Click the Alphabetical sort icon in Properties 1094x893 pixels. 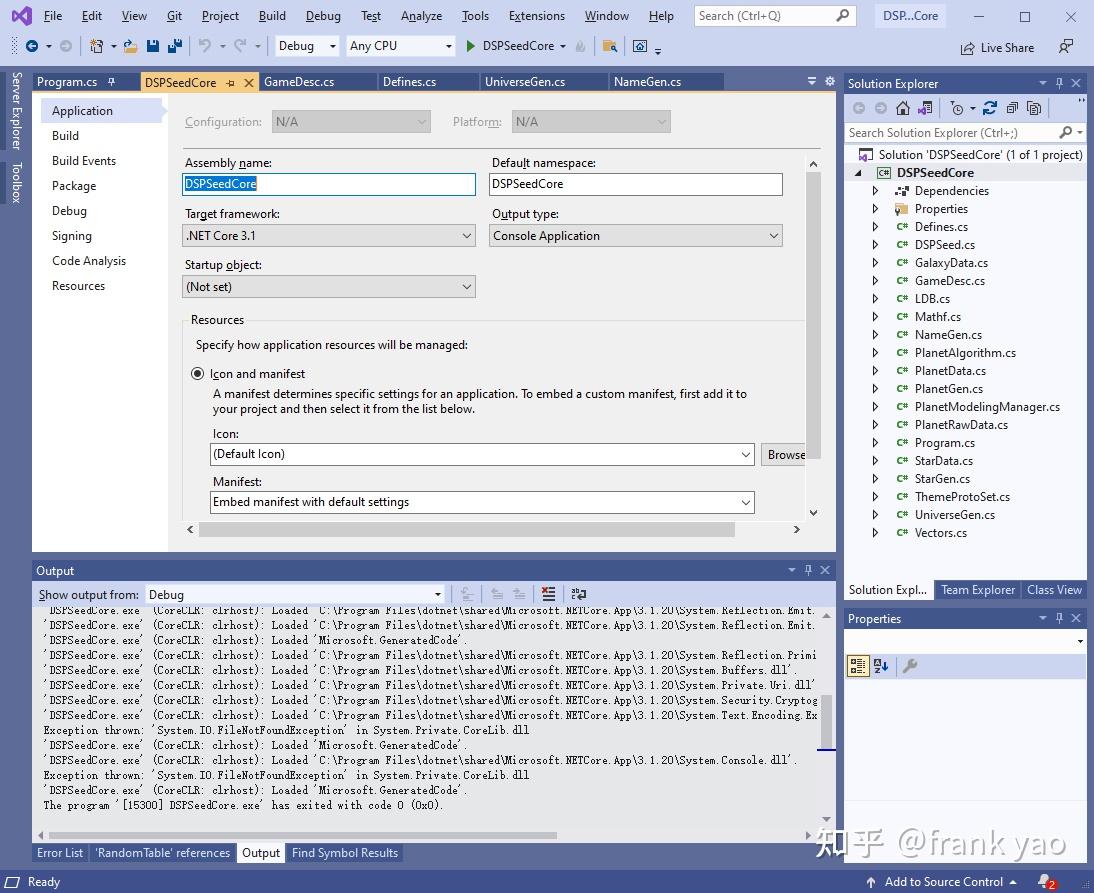(x=881, y=666)
